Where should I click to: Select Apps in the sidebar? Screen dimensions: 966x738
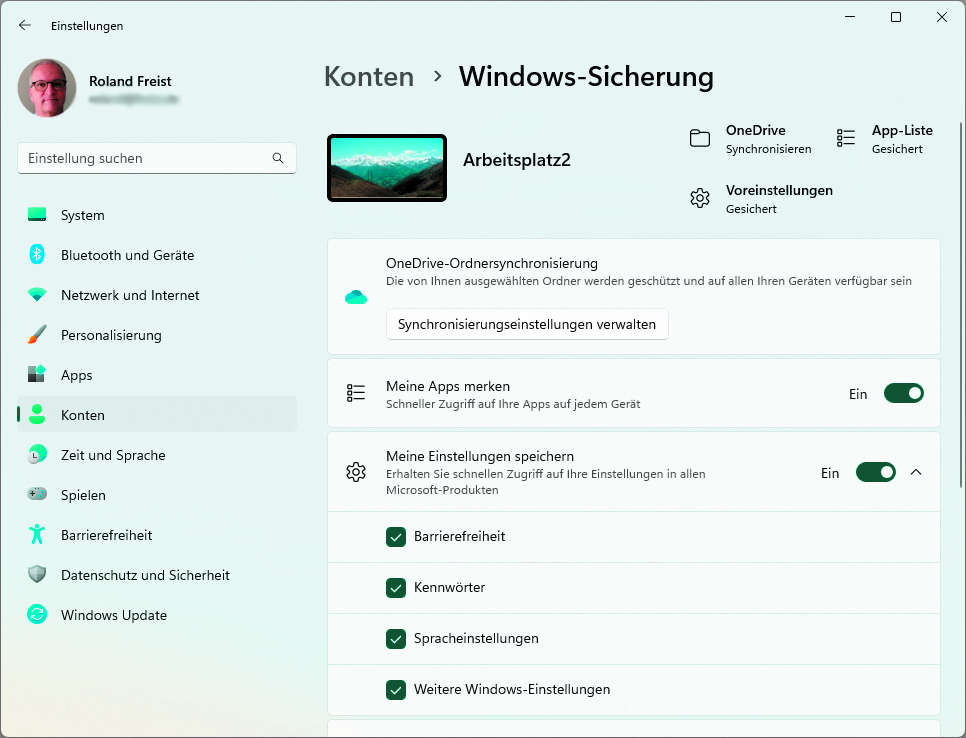click(x=157, y=375)
